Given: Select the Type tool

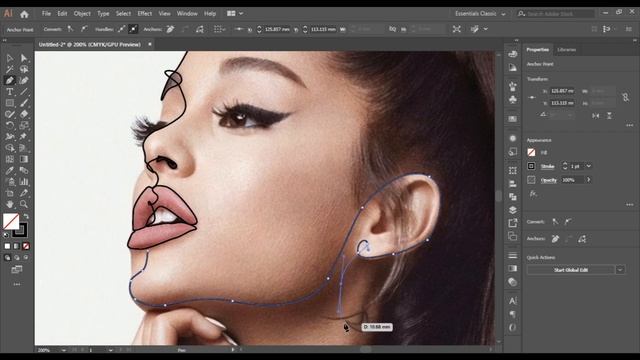Looking at the screenshot, I should point(10,92).
